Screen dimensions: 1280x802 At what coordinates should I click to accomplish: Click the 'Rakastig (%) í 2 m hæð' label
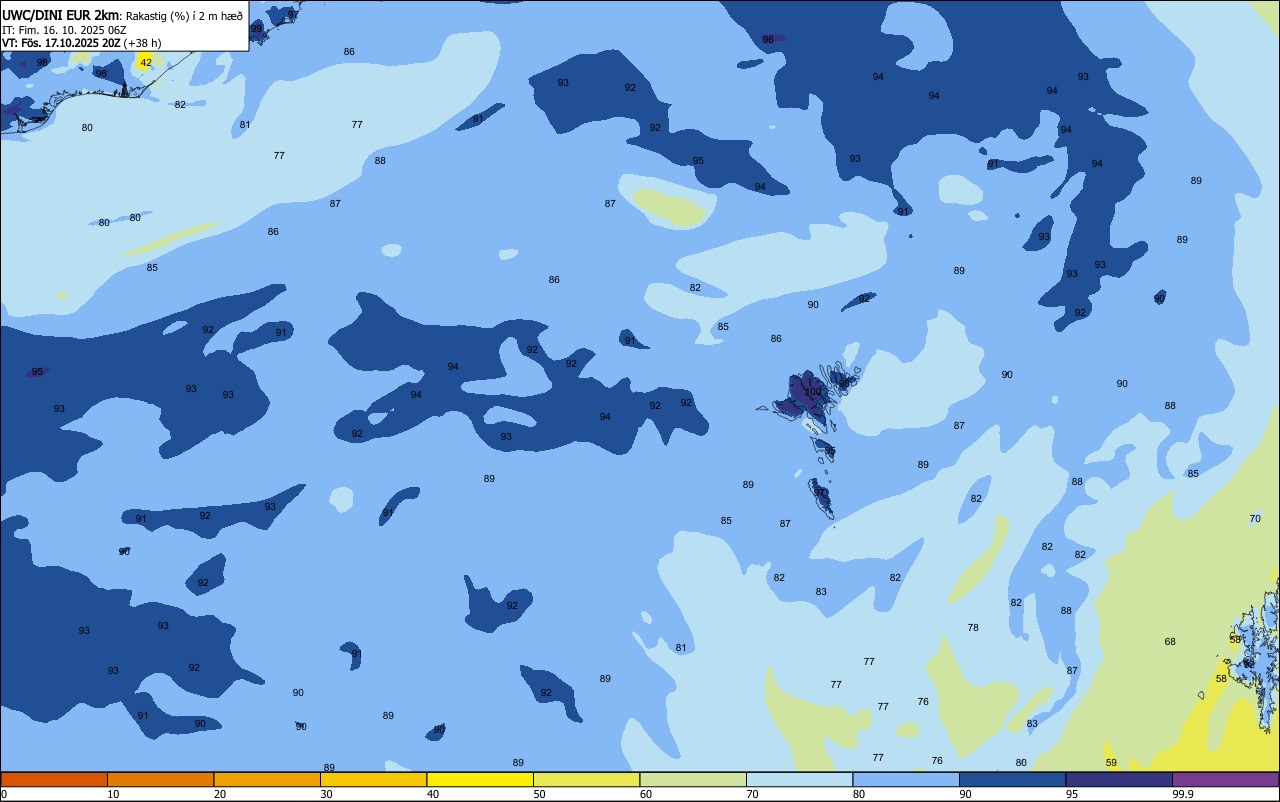coord(184,16)
